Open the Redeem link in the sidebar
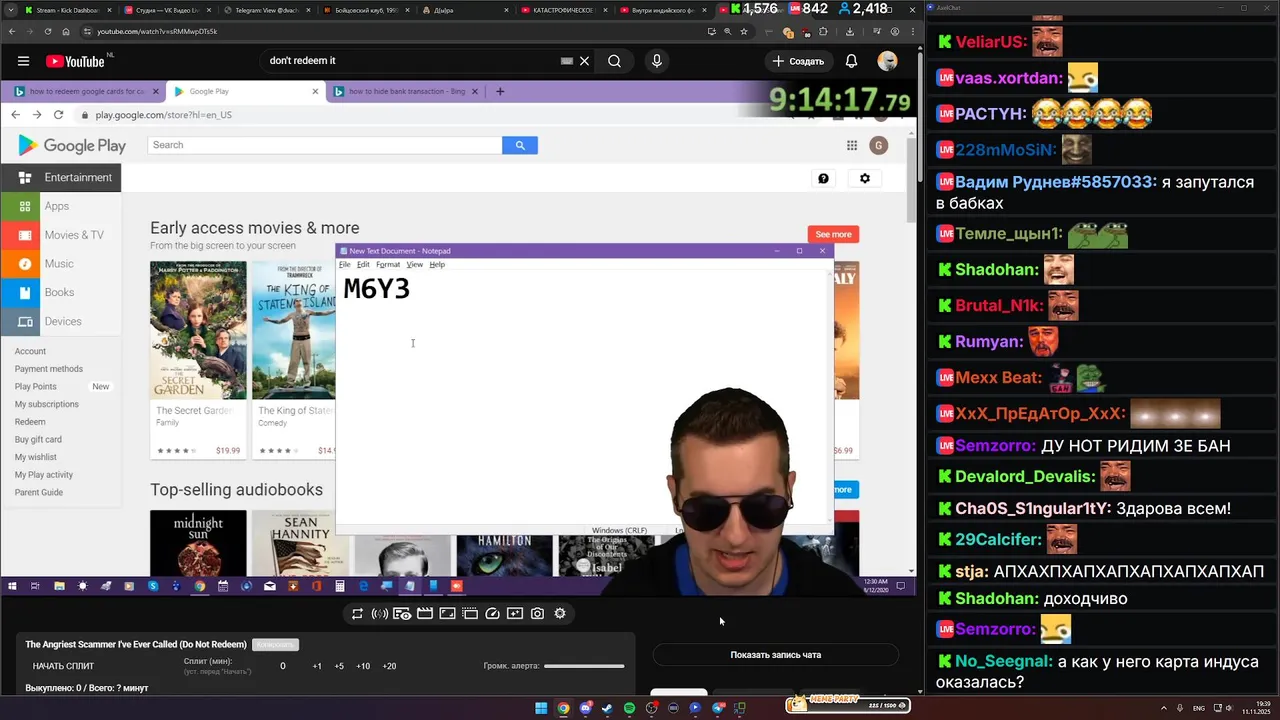The width and height of the screenshot is (1280, 720). click(x=30, y=422)
